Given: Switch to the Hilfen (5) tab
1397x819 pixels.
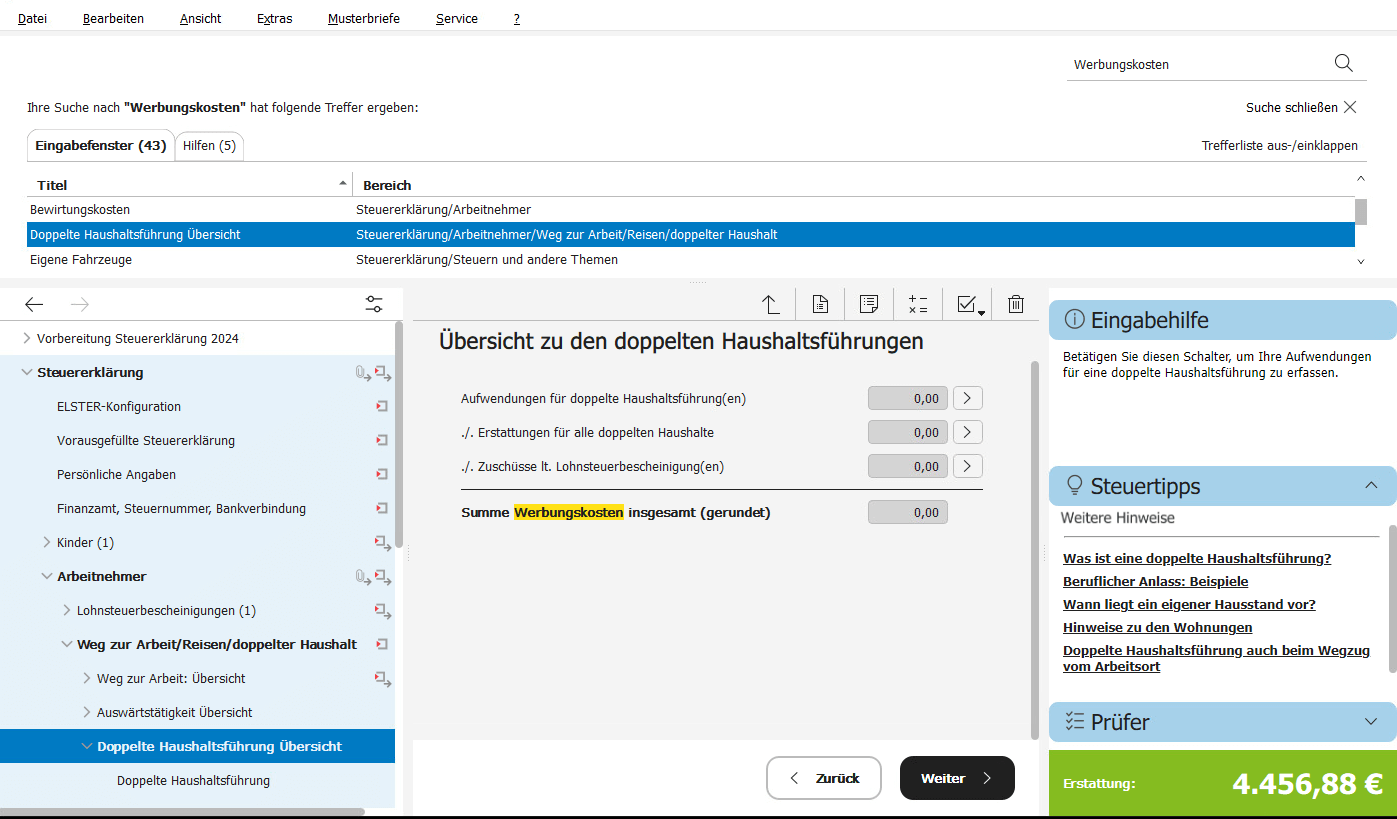Looking at the screenshot, I should click(x=209, y=146).
